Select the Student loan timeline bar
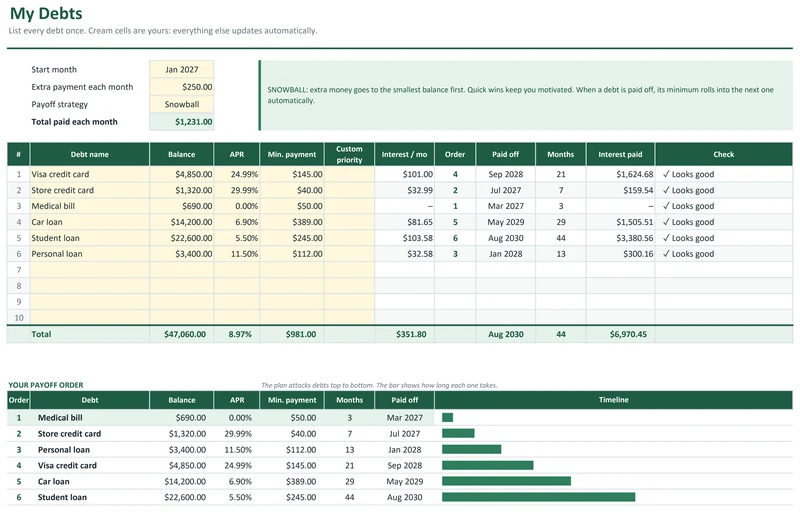Image resolution: width=800 pixels, height=512 pixels. click(538, 497)
